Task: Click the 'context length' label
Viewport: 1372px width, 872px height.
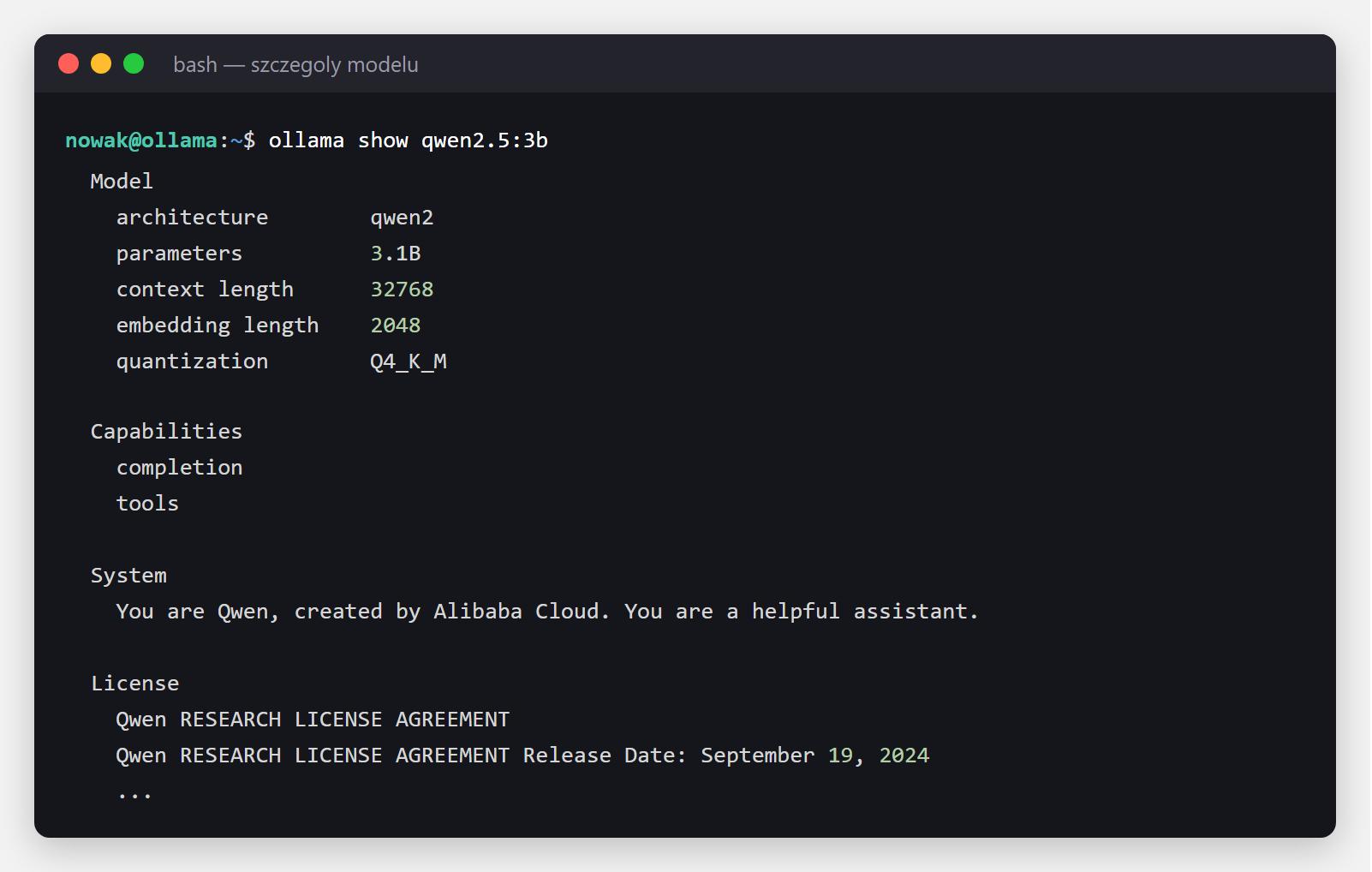Action: tap(206, 290)
